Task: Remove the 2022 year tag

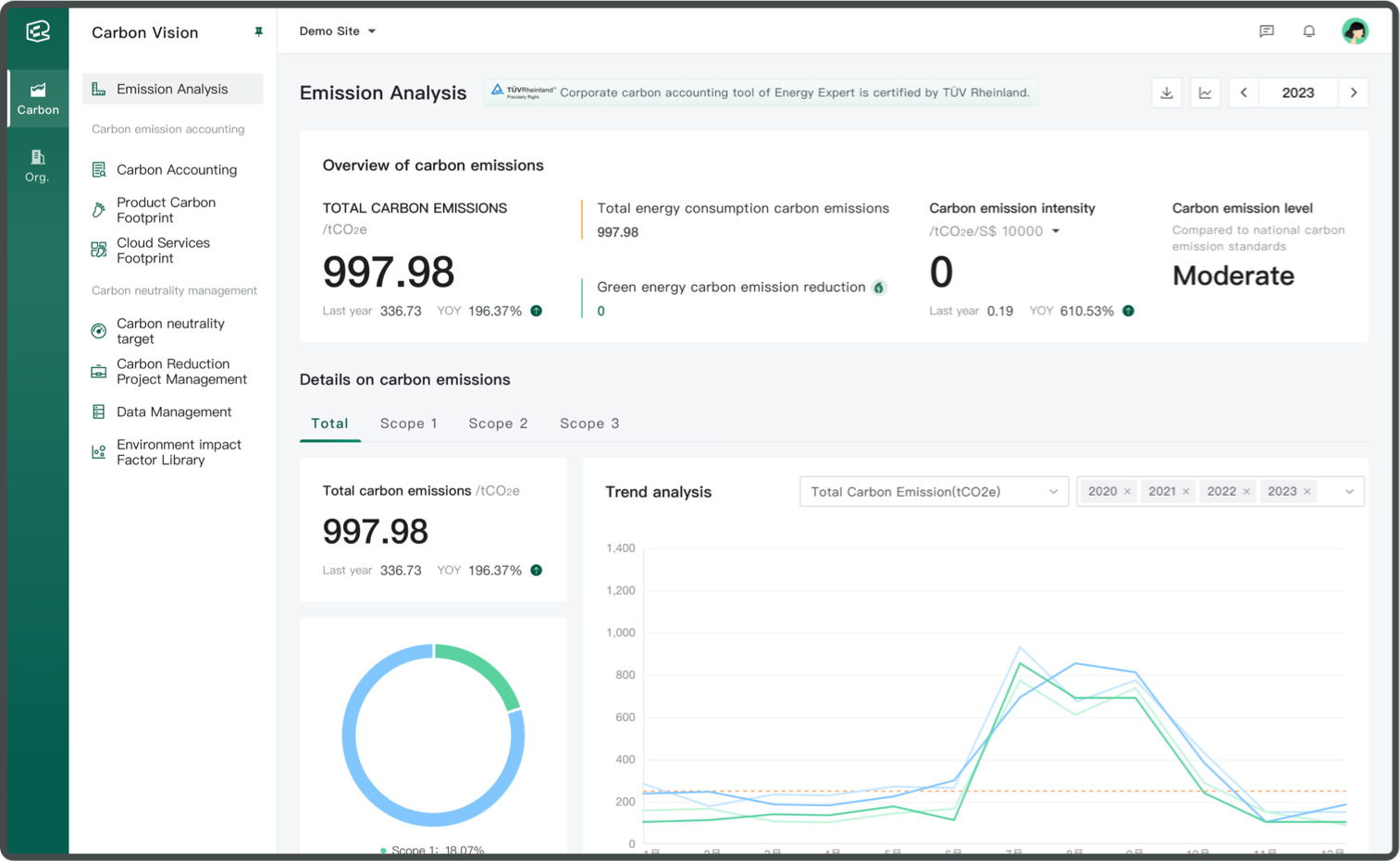Action: pos(1246,492)
